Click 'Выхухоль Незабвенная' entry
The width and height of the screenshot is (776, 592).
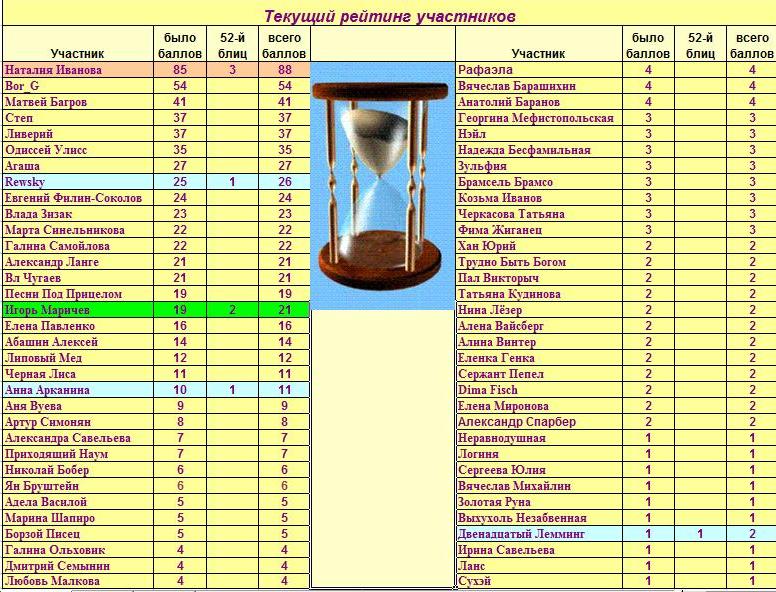tap(538, 518)
